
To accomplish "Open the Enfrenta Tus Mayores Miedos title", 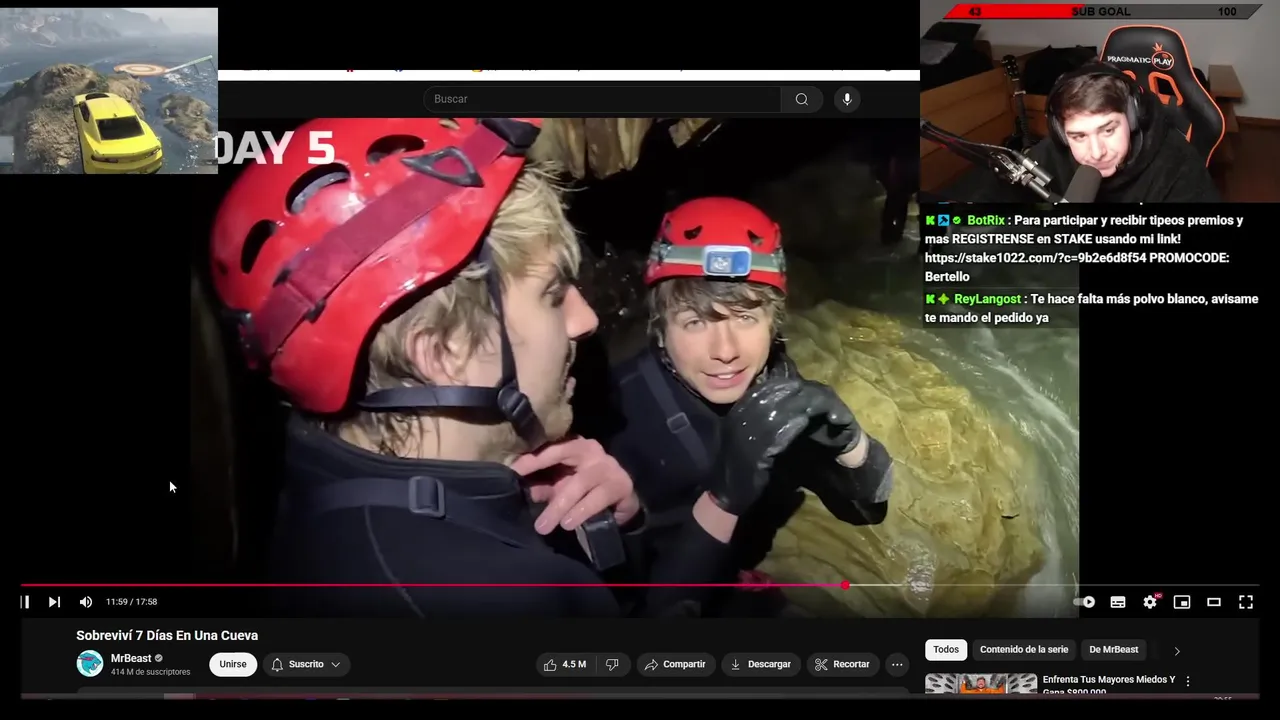I will coord(1109,685).
